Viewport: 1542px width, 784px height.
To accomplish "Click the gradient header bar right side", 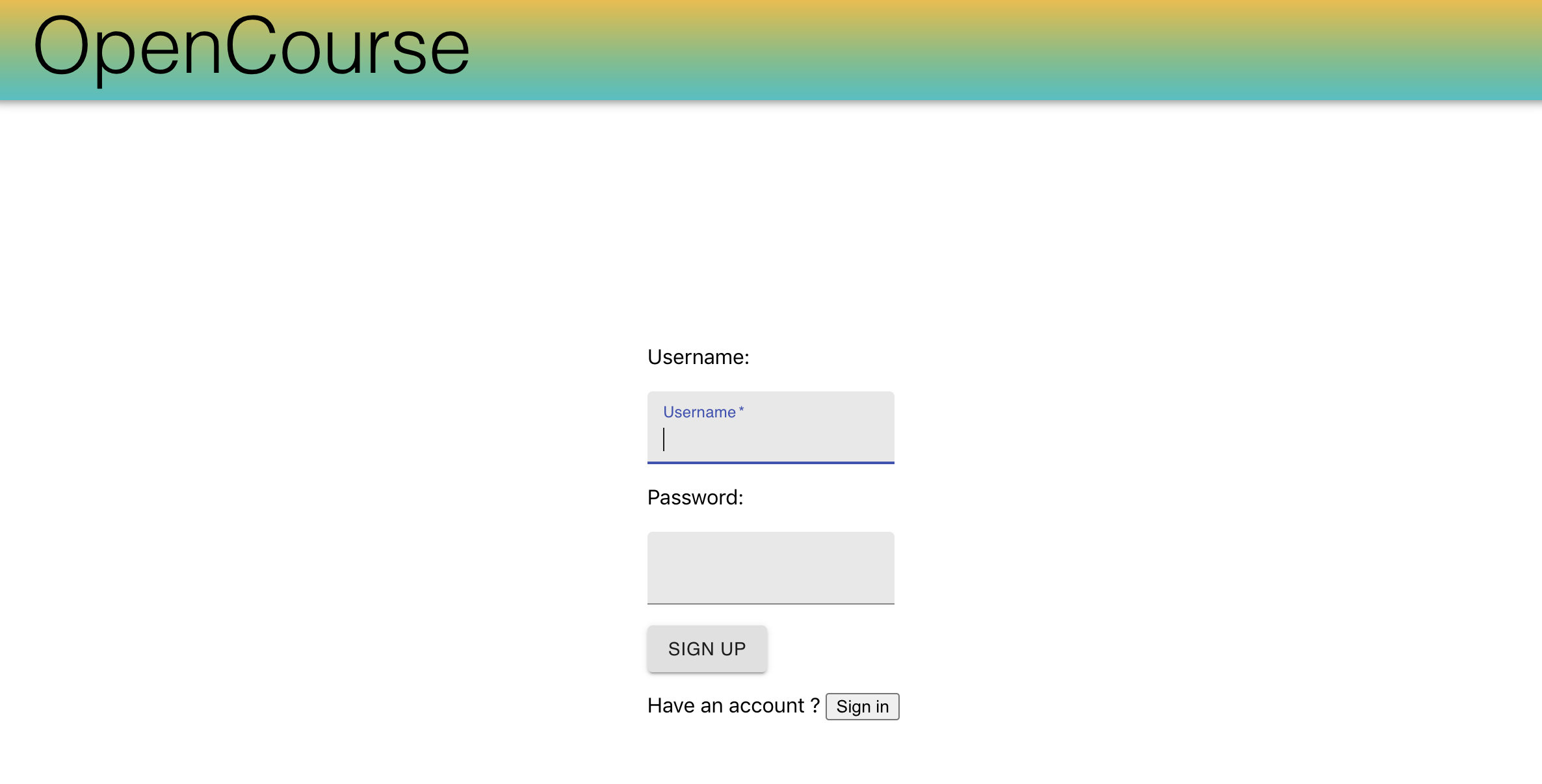I will pos(1235,49).
